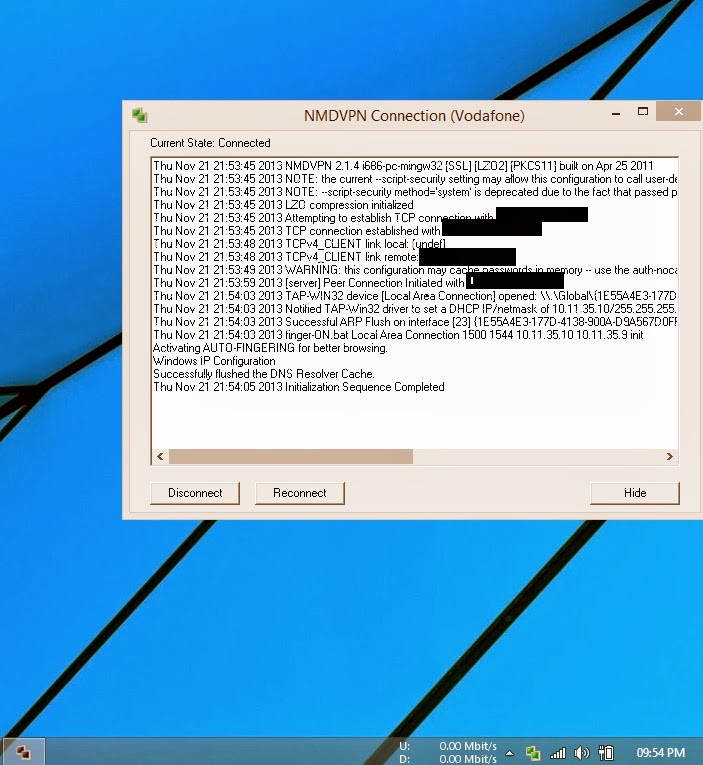Show hidden tray icons arrow
The height and width of the screenshot is (765, 703).
tap(509, 753)
